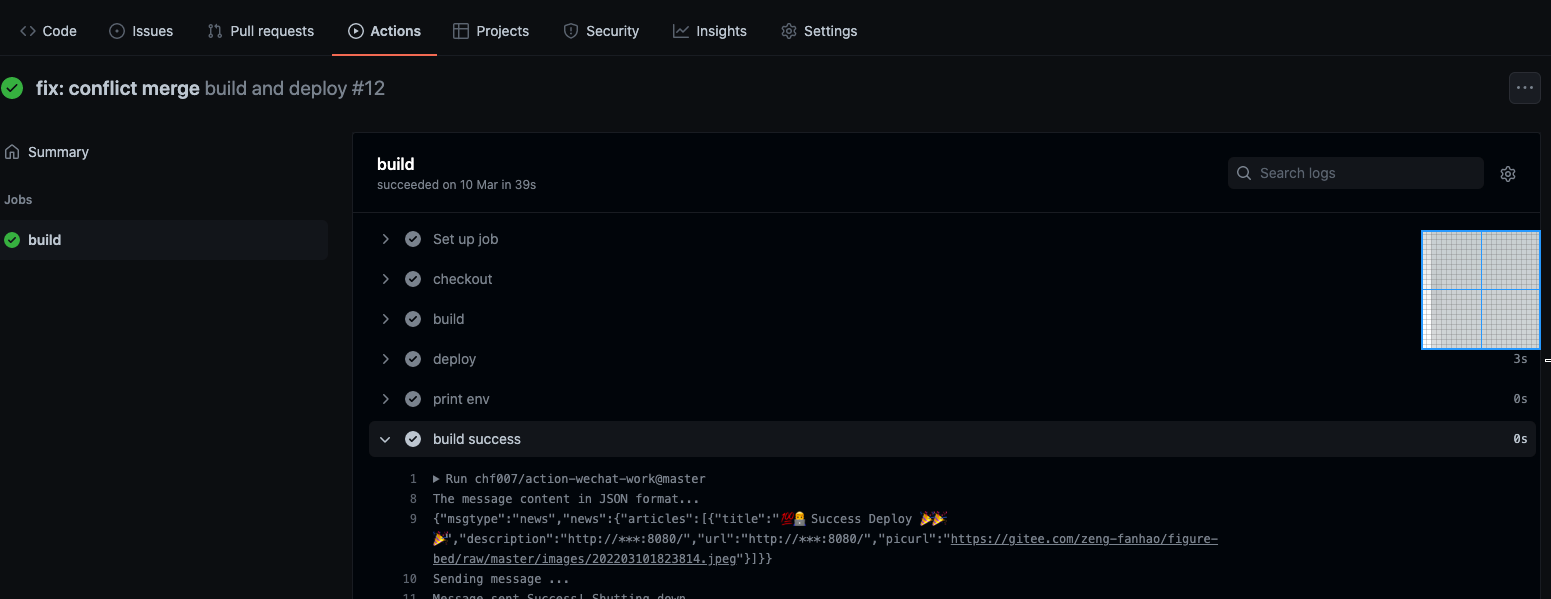
Task: Expand the deploy step
Action: tap(385, 359)
